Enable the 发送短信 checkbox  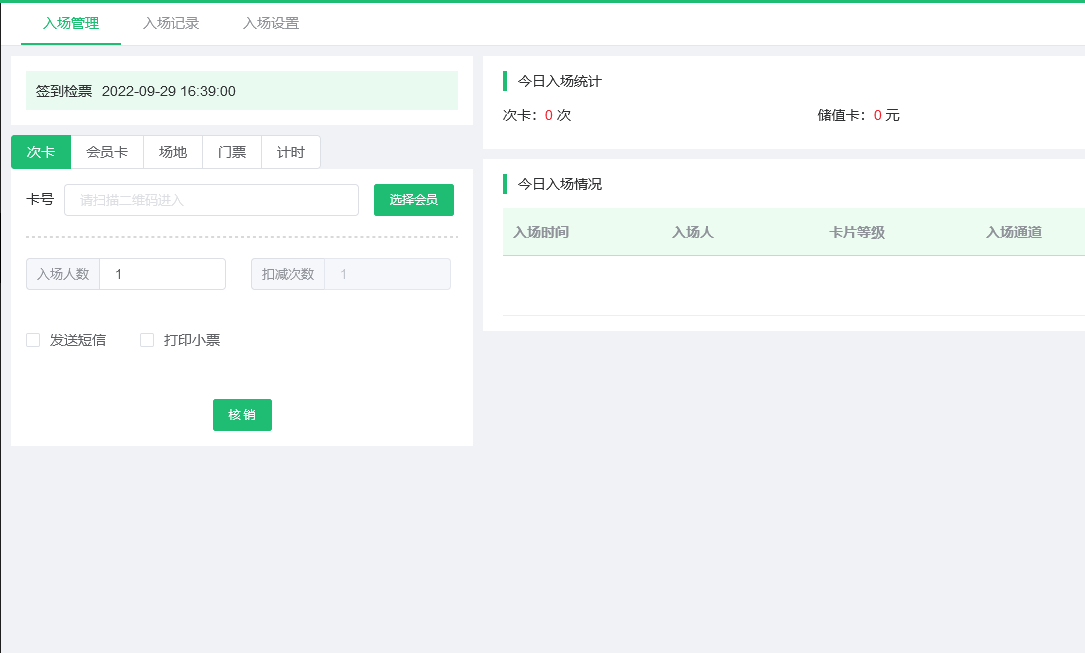tap(32, 340)
